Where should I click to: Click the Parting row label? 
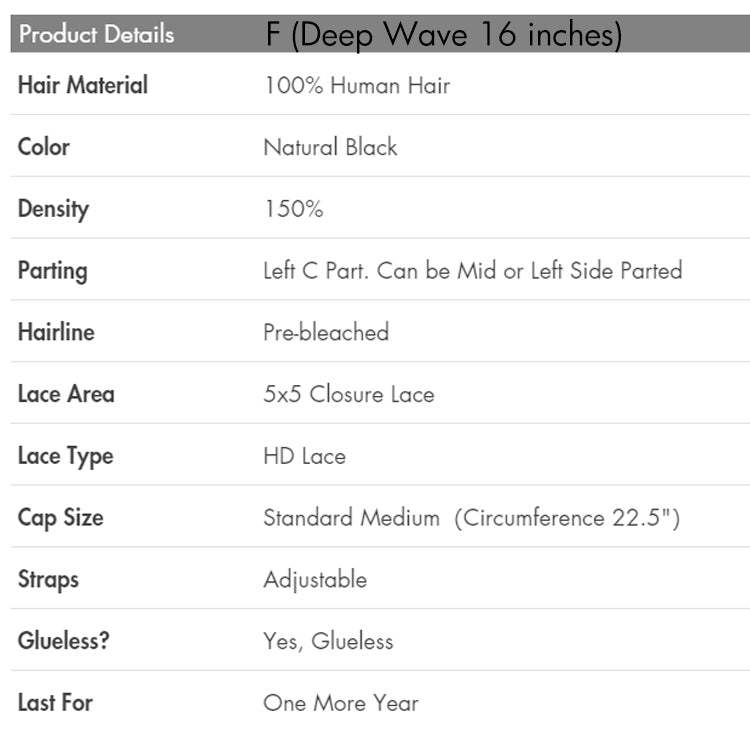(52, 271)
